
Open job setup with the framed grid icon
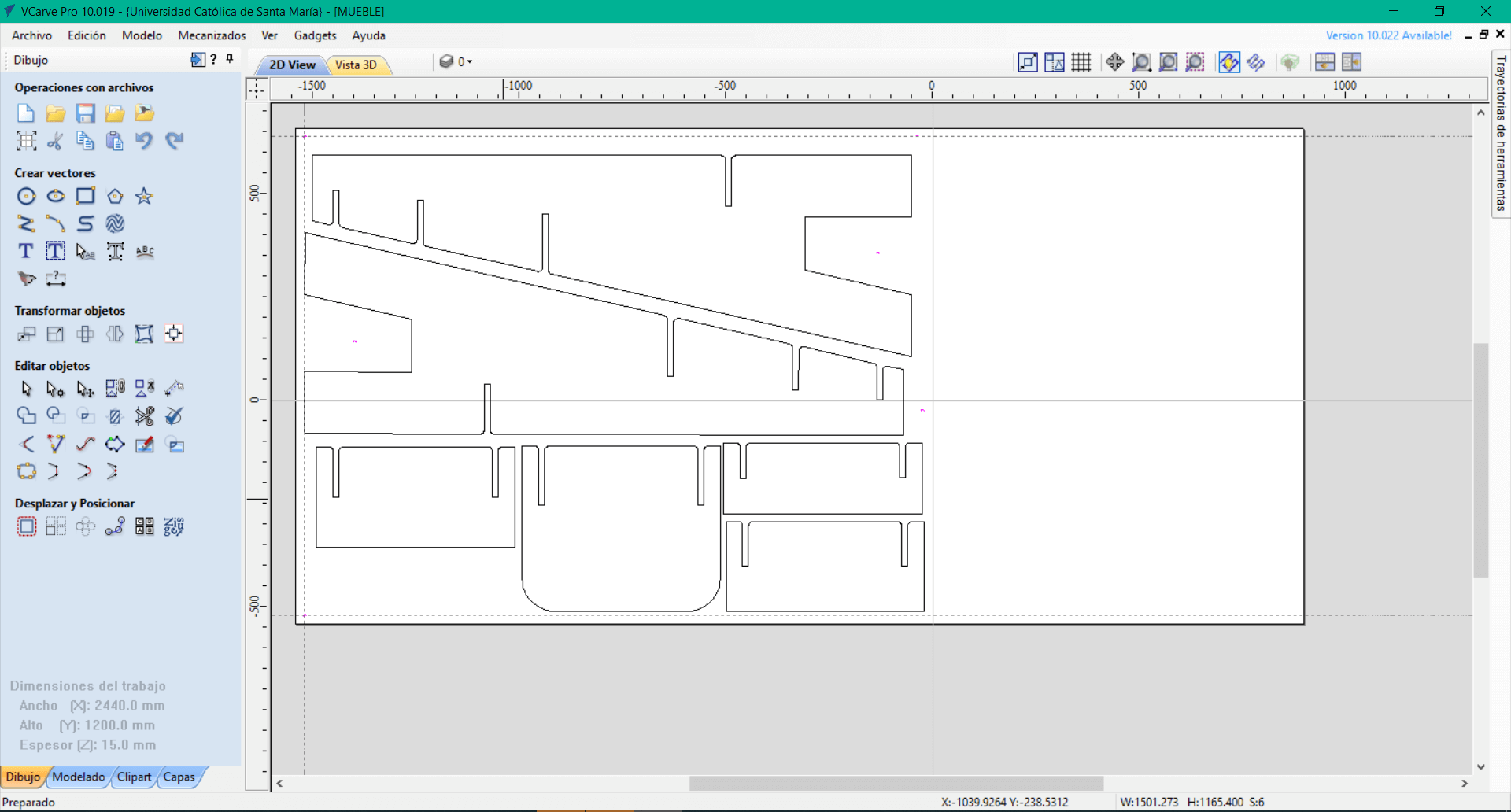26,141
